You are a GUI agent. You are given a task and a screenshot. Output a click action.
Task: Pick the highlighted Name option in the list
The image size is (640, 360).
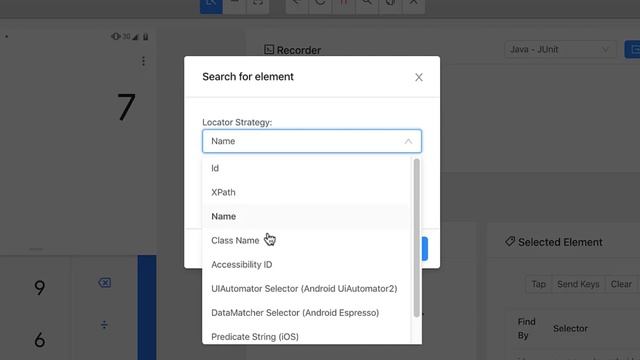point(307,216)
